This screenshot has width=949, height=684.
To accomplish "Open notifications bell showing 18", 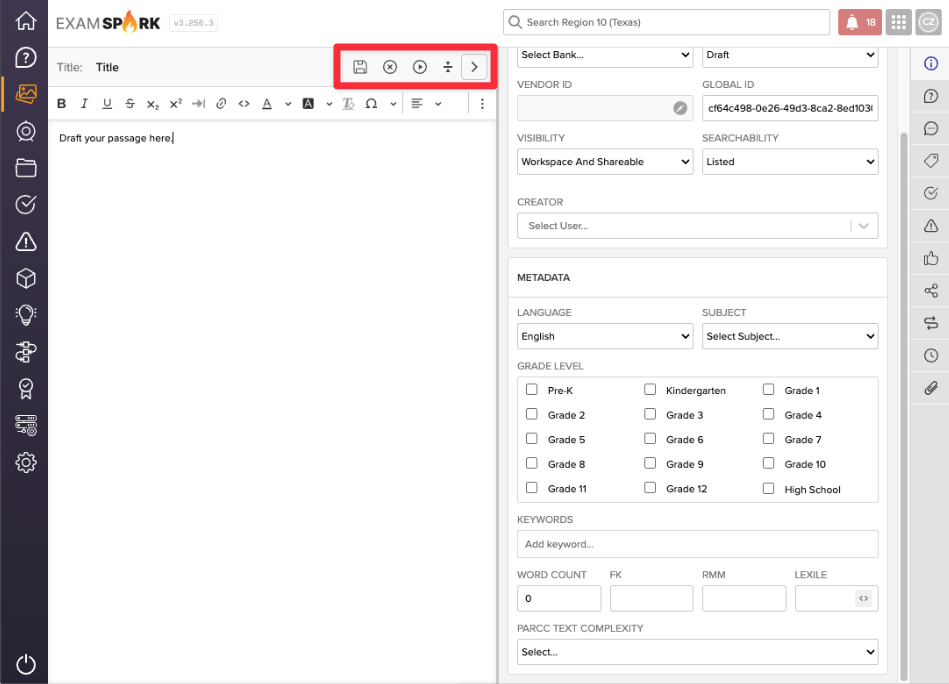I will [x=859, y=22].
